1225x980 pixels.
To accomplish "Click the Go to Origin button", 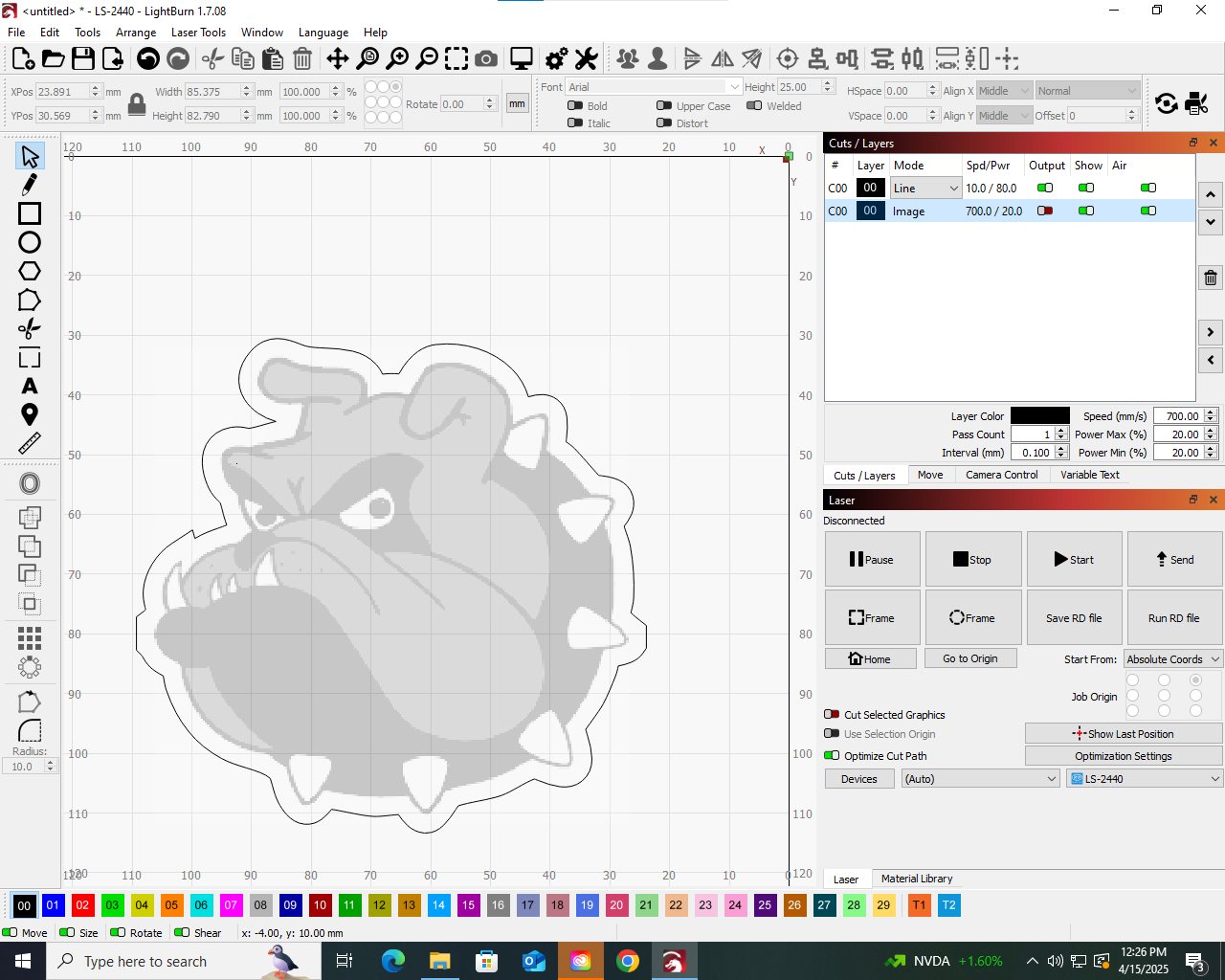I will [x=970, y=658].
